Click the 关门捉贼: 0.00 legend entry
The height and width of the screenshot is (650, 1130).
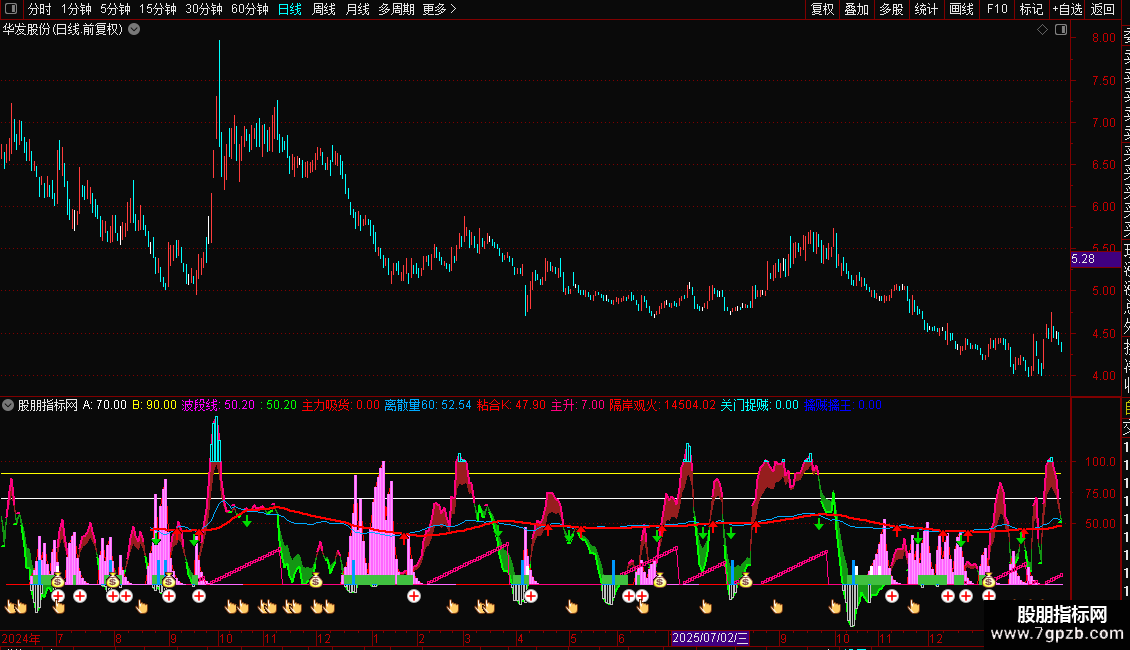(760, 405)
